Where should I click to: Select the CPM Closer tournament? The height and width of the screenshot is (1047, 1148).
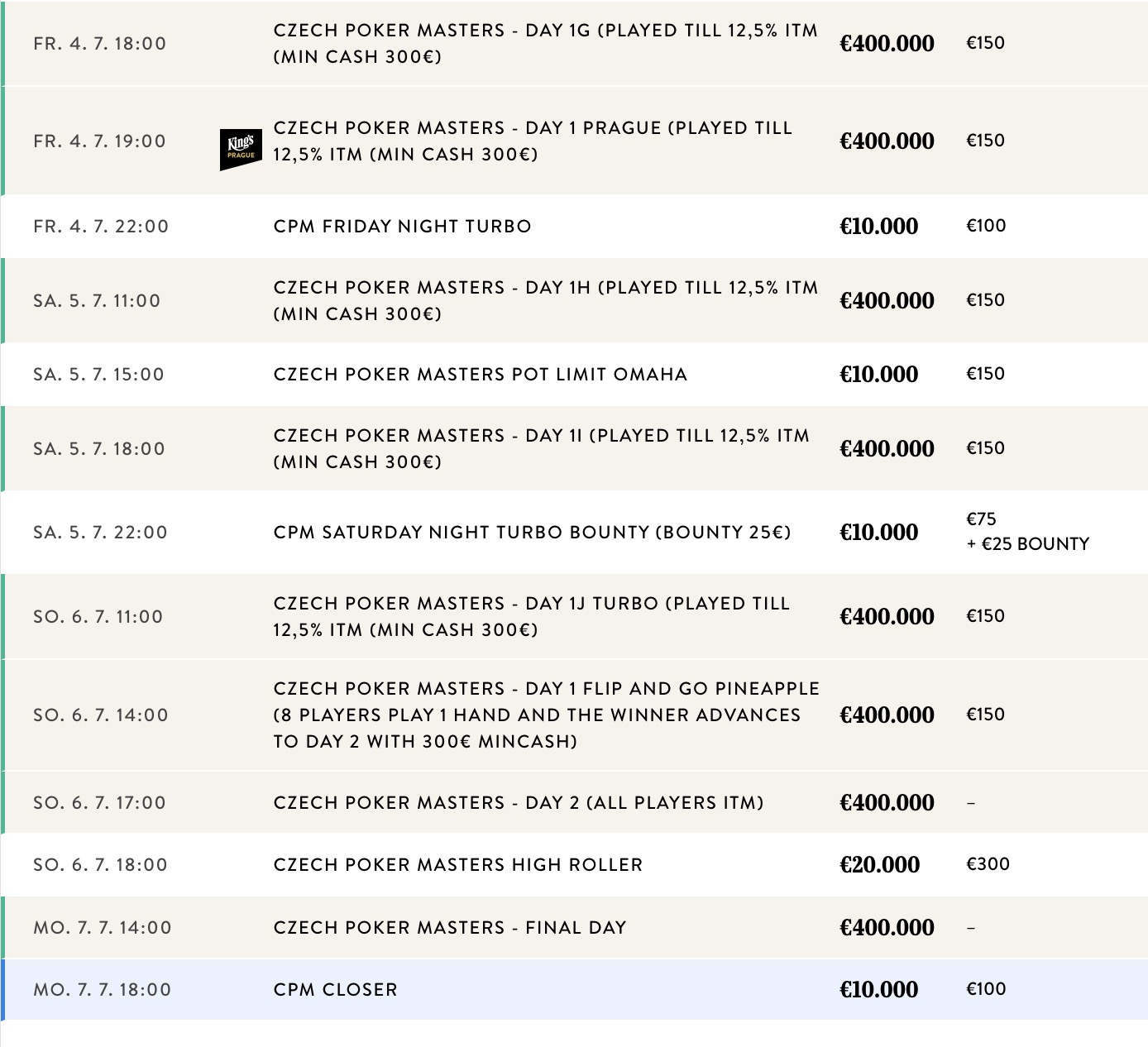click(x=335, y=989)
